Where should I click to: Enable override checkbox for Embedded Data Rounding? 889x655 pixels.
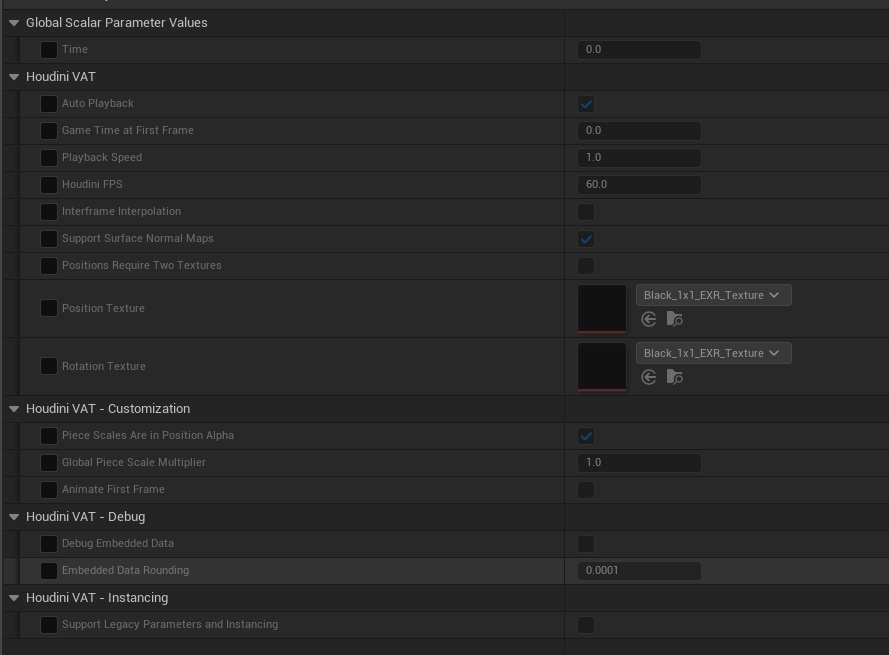point(49,571)
